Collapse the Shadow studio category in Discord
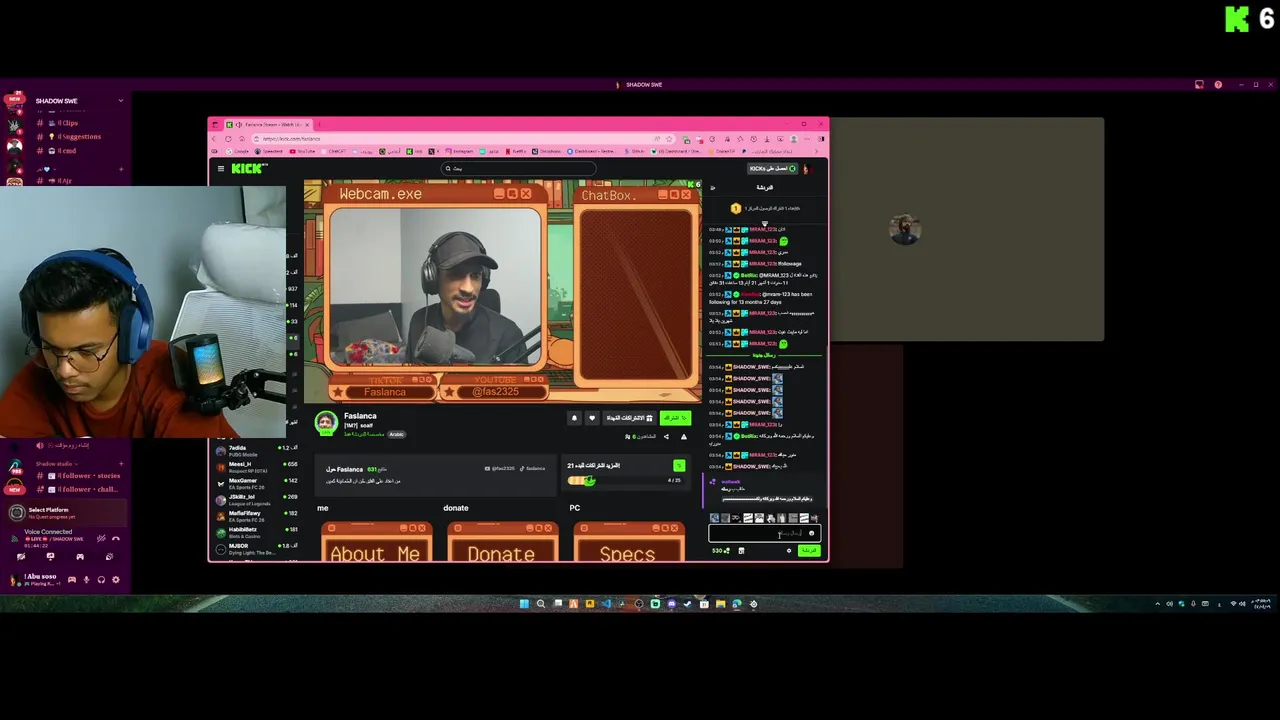1280x720 pixels. tap(57, 464)
